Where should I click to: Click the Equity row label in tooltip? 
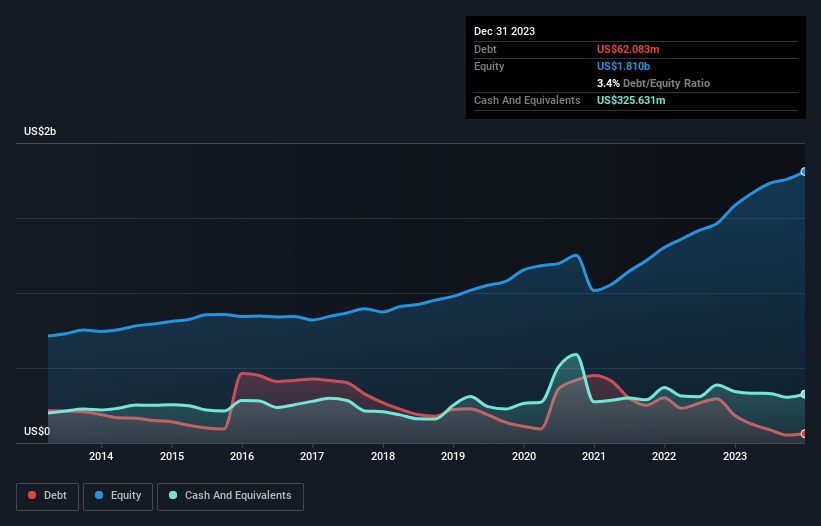point(489,66)
